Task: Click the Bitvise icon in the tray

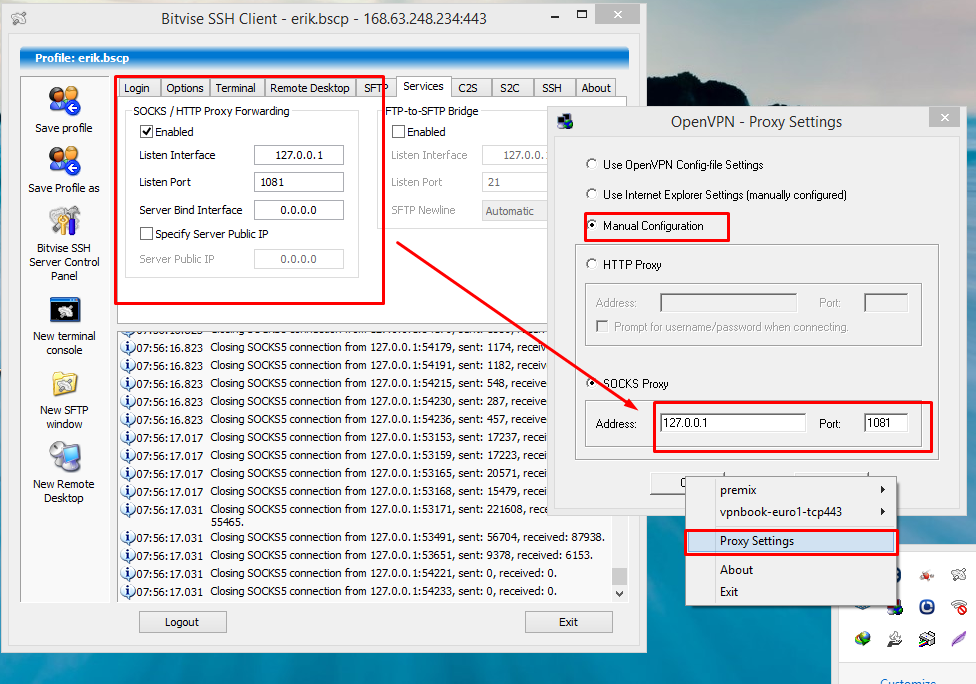Action: (x=959, y=574)
